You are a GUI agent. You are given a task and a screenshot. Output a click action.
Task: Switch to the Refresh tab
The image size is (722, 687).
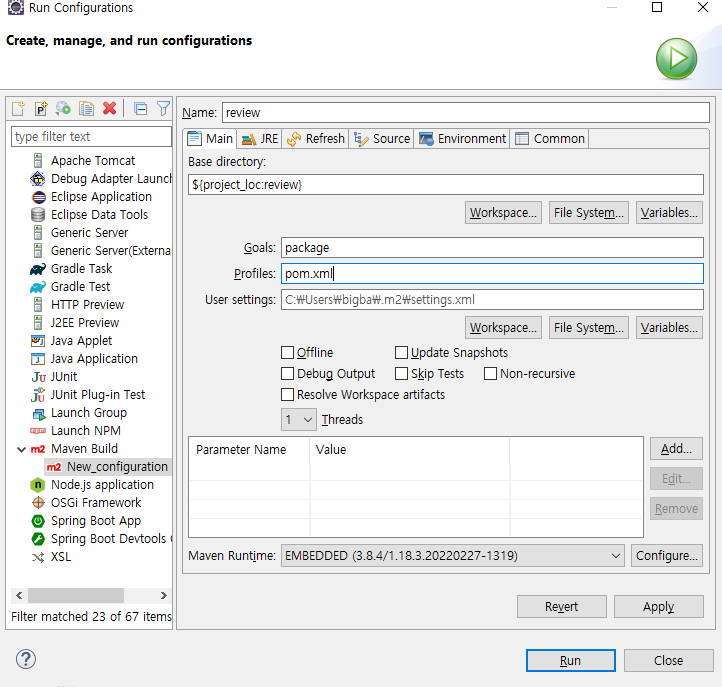(315, 139)
